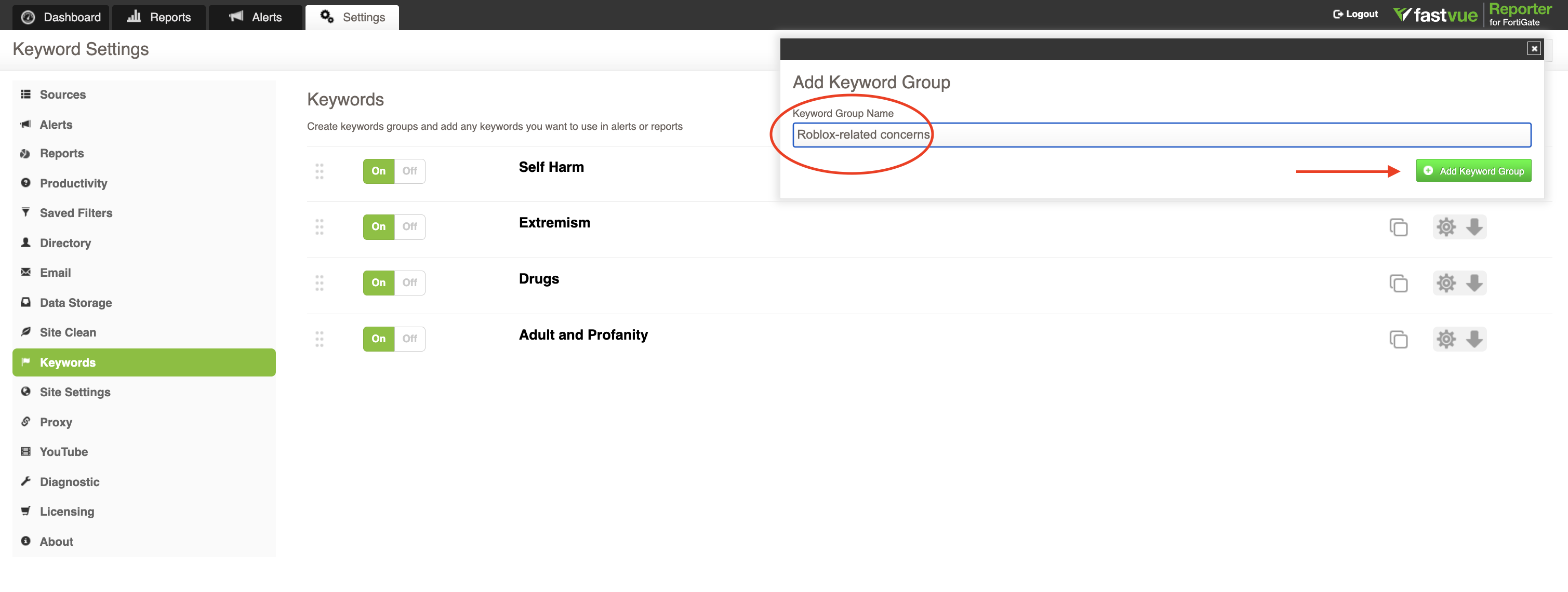Expand the Extremism group with down arrow
The width and height of the screenshot is (1568, 592).
coord(1473,227)
